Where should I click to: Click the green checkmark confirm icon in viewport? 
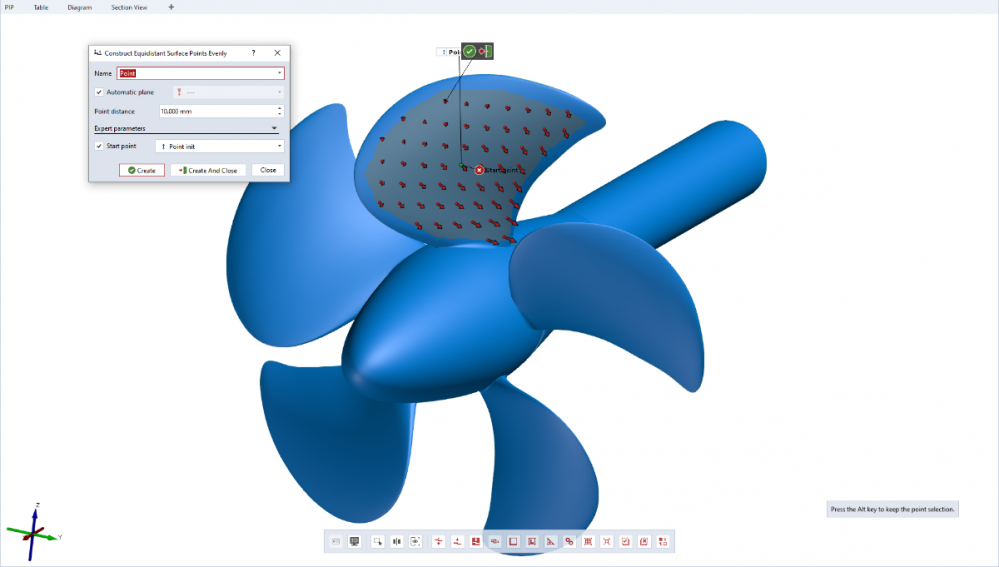click(470, 52)
